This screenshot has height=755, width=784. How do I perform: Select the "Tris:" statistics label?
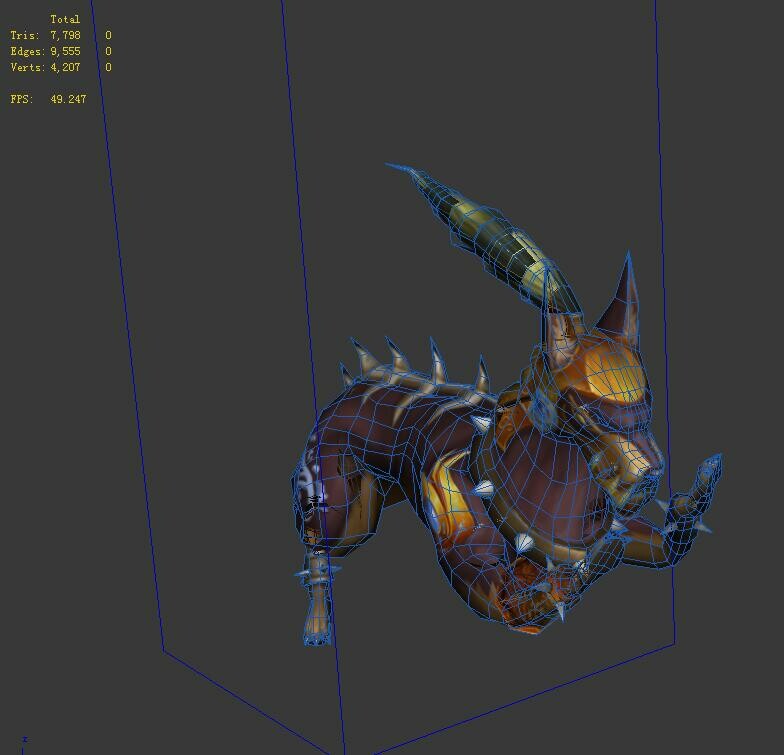pos(25,36)
